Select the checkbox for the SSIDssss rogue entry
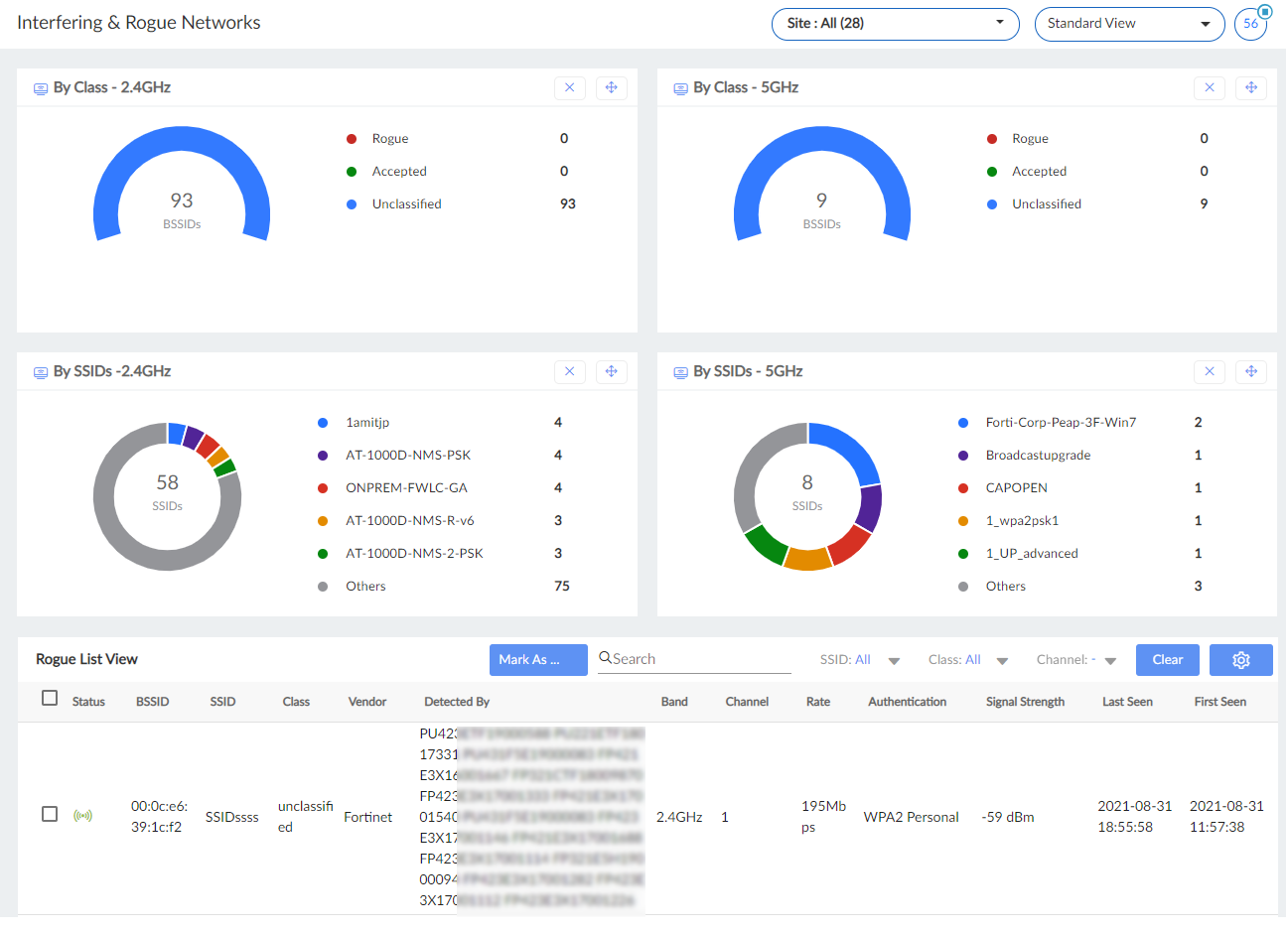This screenshot has width=1288, height=933. click(50, 815)
